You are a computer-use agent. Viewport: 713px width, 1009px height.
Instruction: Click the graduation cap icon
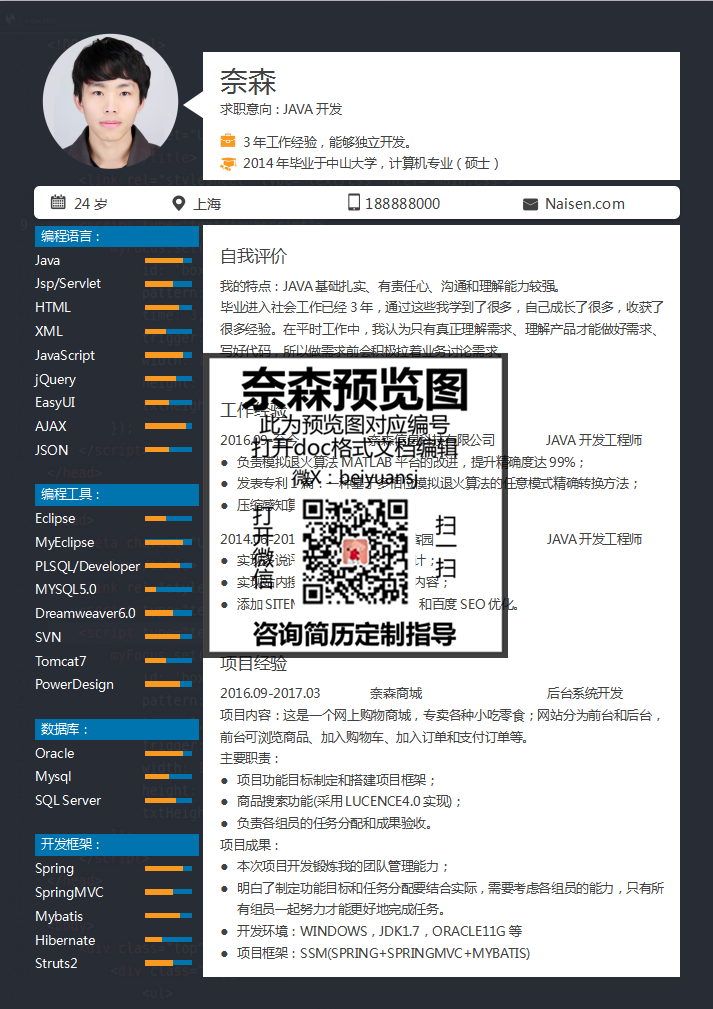tap(228, 163)
